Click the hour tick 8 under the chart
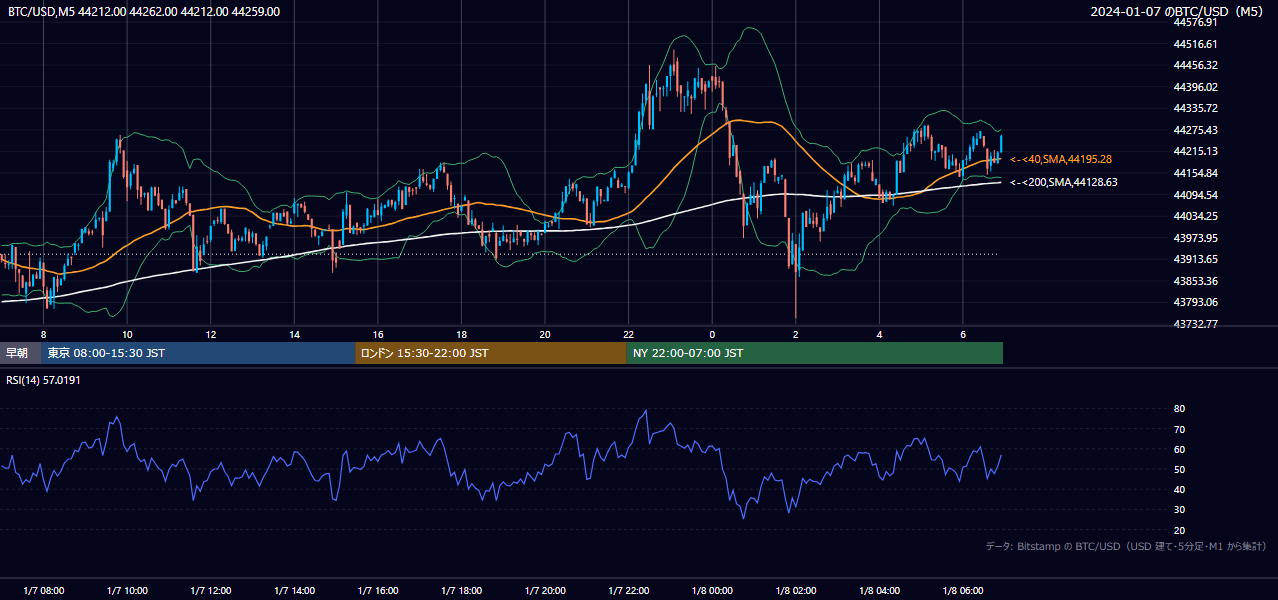 coord(44,334)
